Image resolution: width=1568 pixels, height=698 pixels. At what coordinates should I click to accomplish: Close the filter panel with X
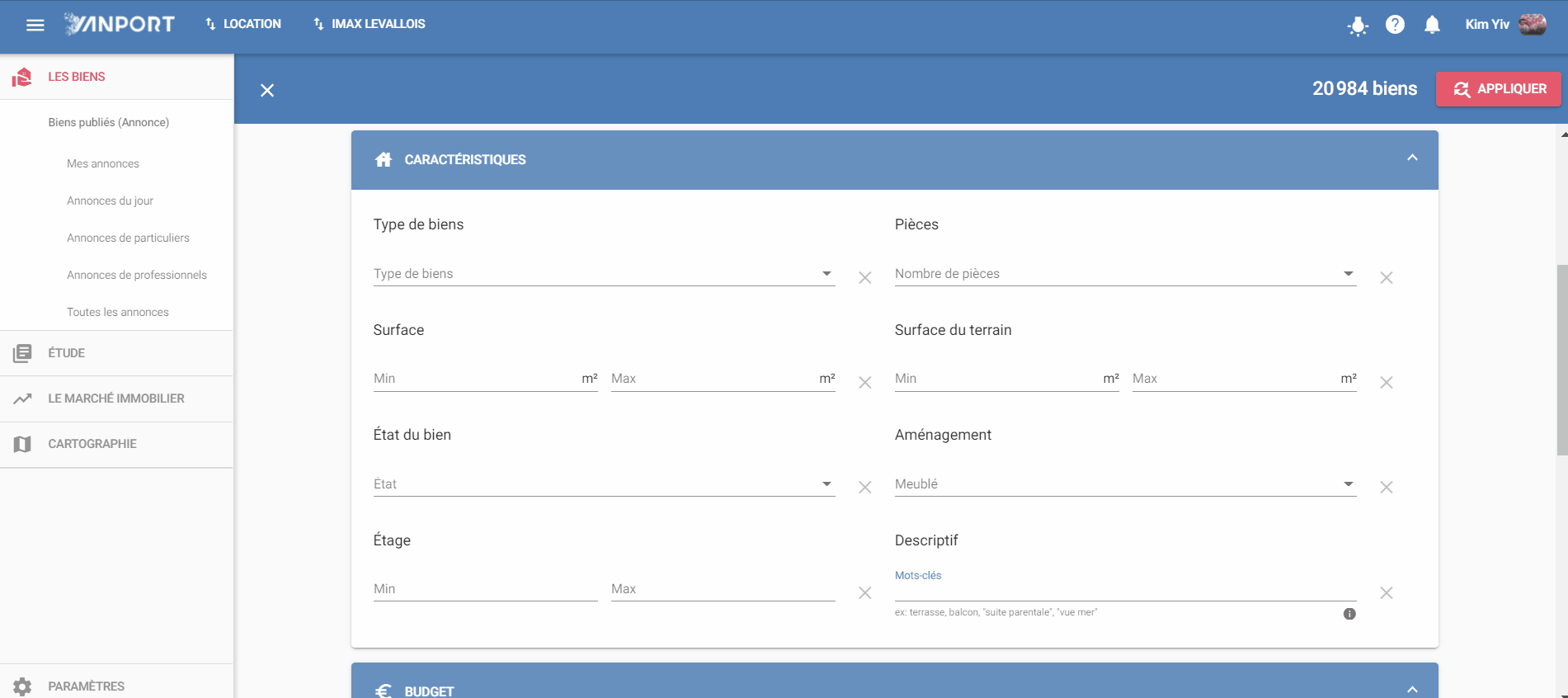[x=267, y=90]
